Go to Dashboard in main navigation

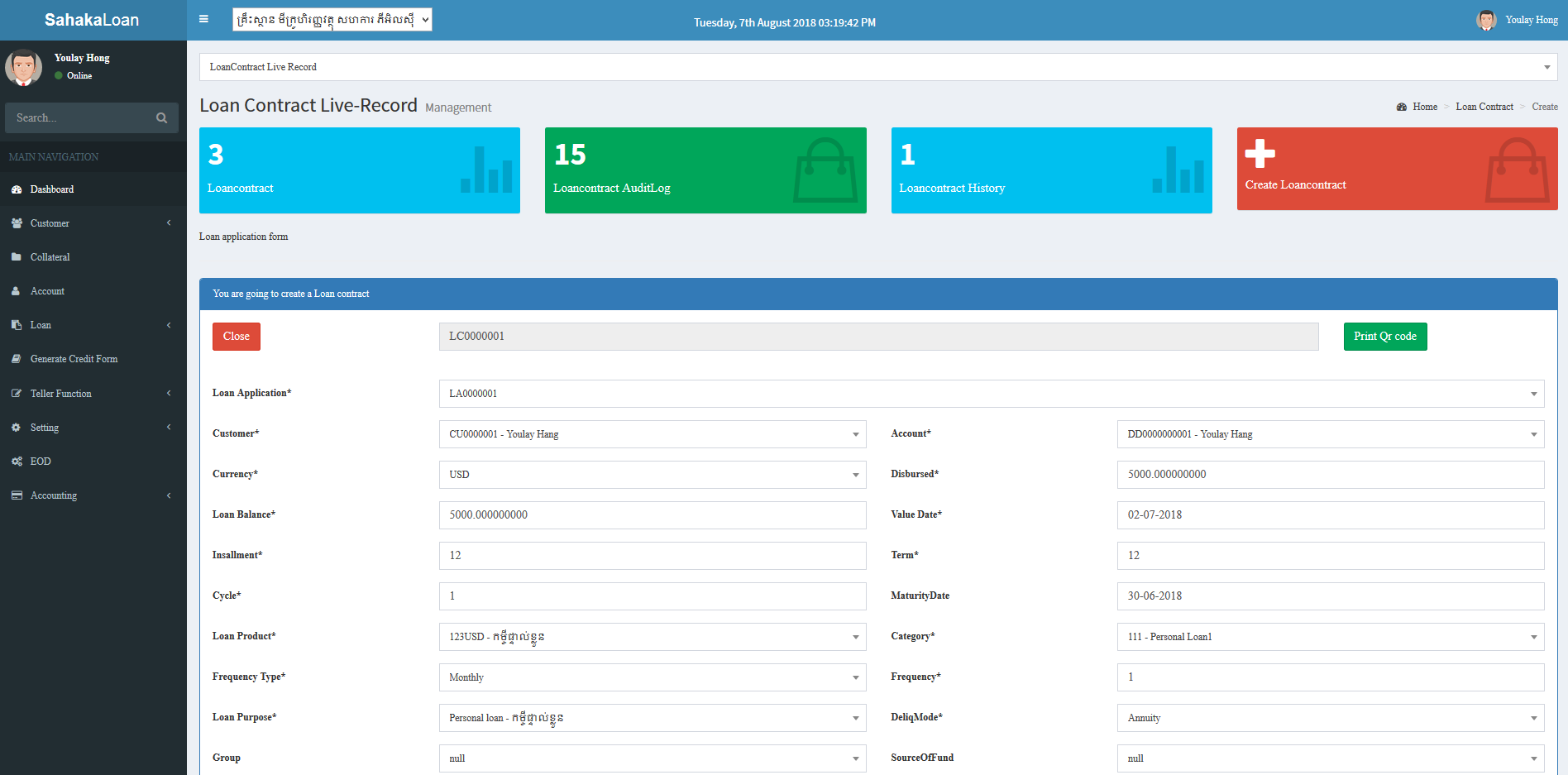point(52,189)
